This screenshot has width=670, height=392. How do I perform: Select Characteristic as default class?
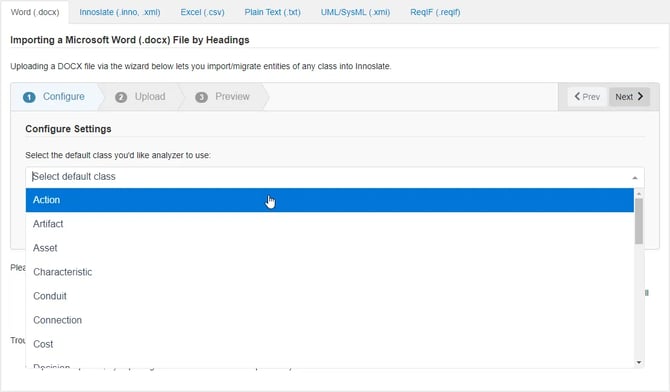pyautogui.click(x=329, y=272)
